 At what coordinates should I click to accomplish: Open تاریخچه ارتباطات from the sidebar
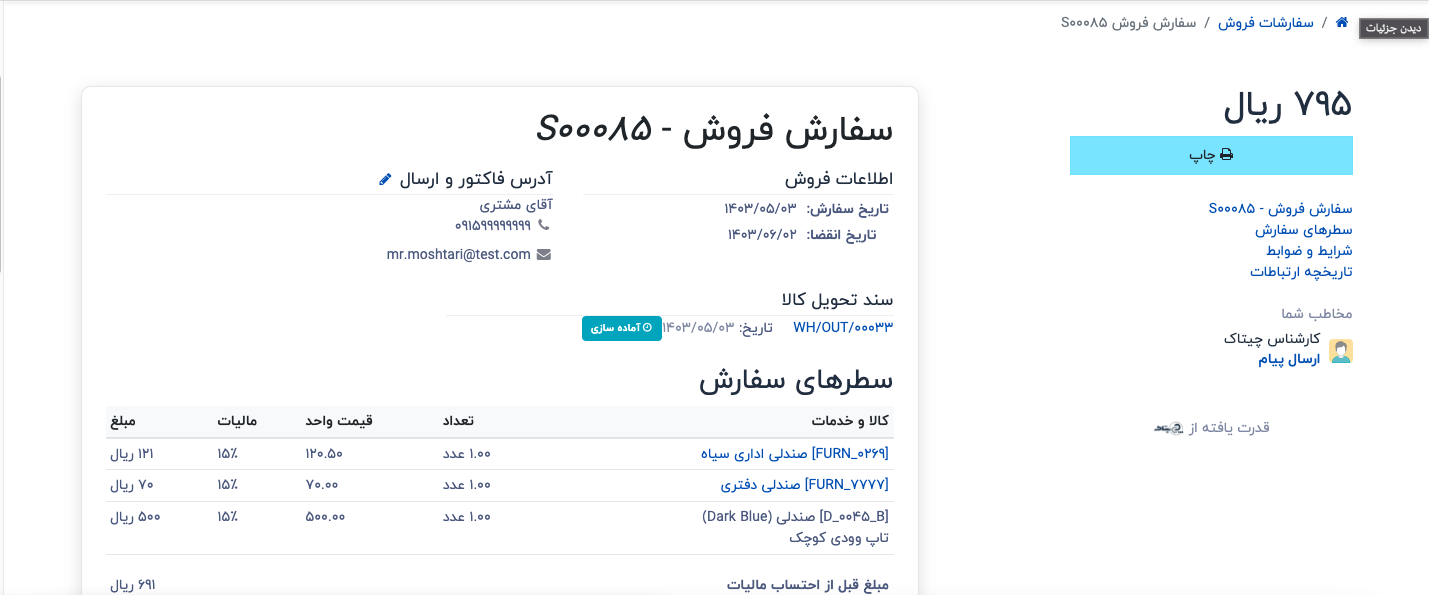(1301, 272)
